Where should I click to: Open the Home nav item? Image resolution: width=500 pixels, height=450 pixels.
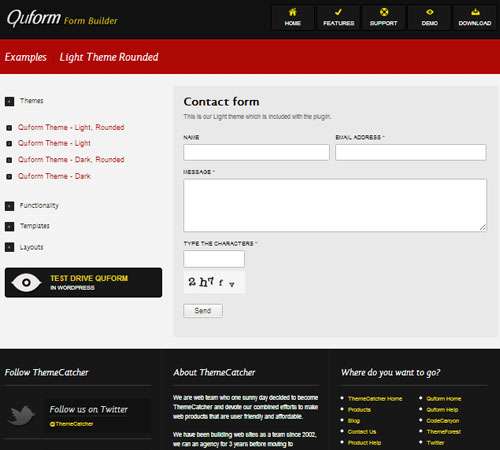[x=293, y=18]
